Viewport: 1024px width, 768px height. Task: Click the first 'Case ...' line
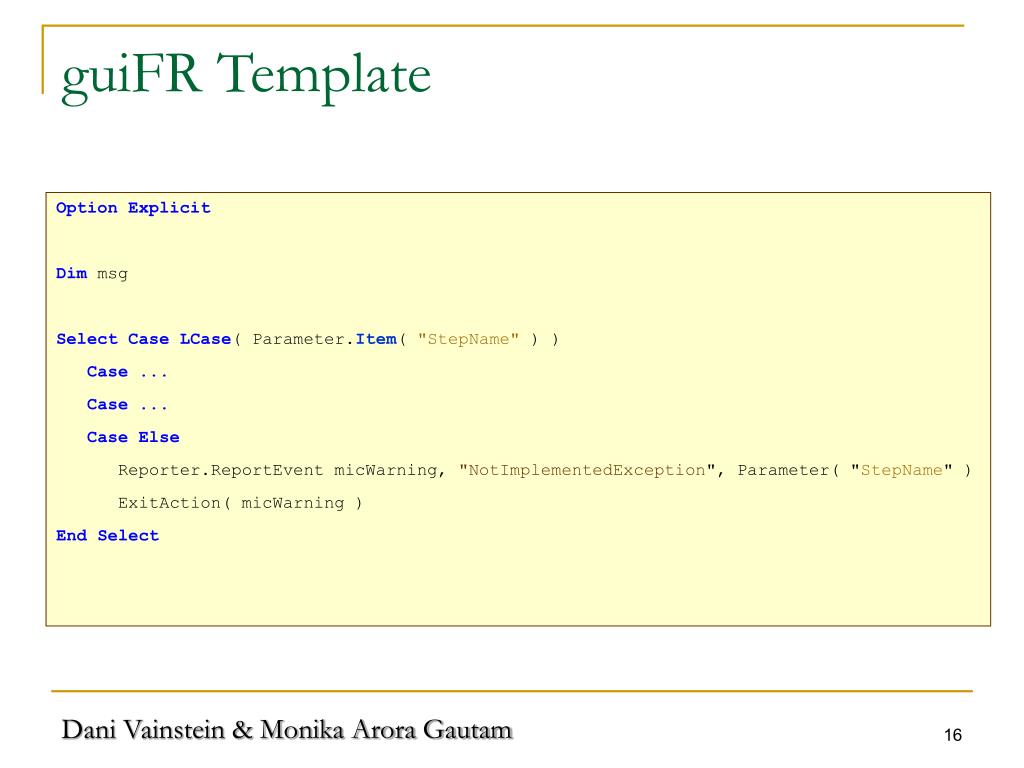[127, 372]
